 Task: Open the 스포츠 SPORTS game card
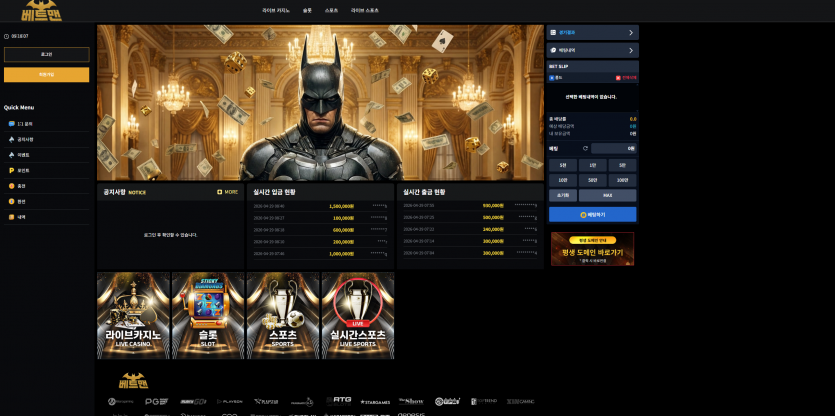point(283,315)
